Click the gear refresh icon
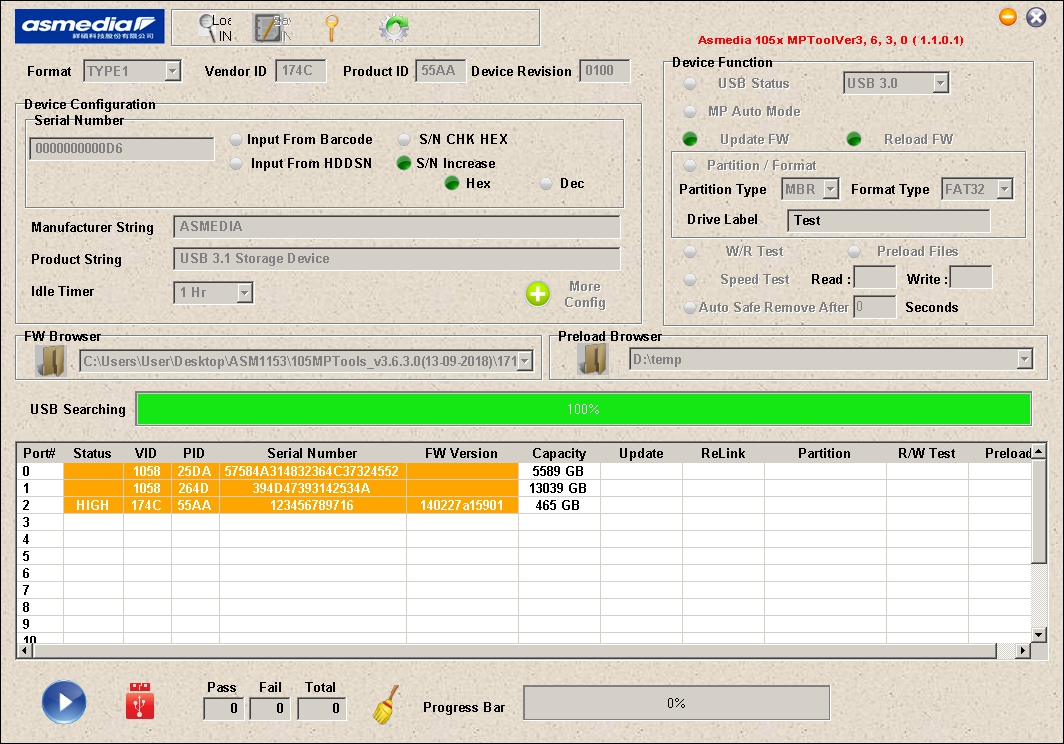 tap(394, 29)
